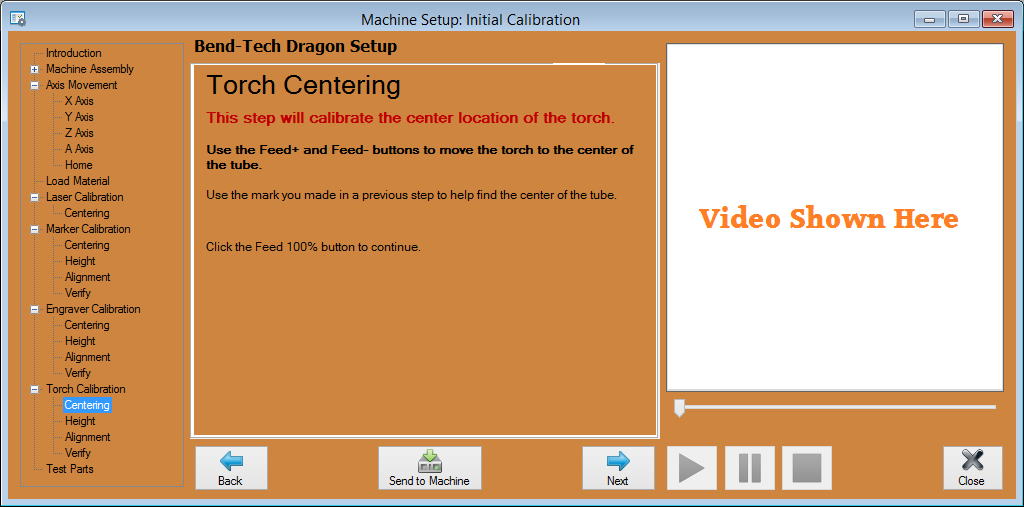Go to the Next setup step
1024x507 pixels.
[x=618, y=468]
